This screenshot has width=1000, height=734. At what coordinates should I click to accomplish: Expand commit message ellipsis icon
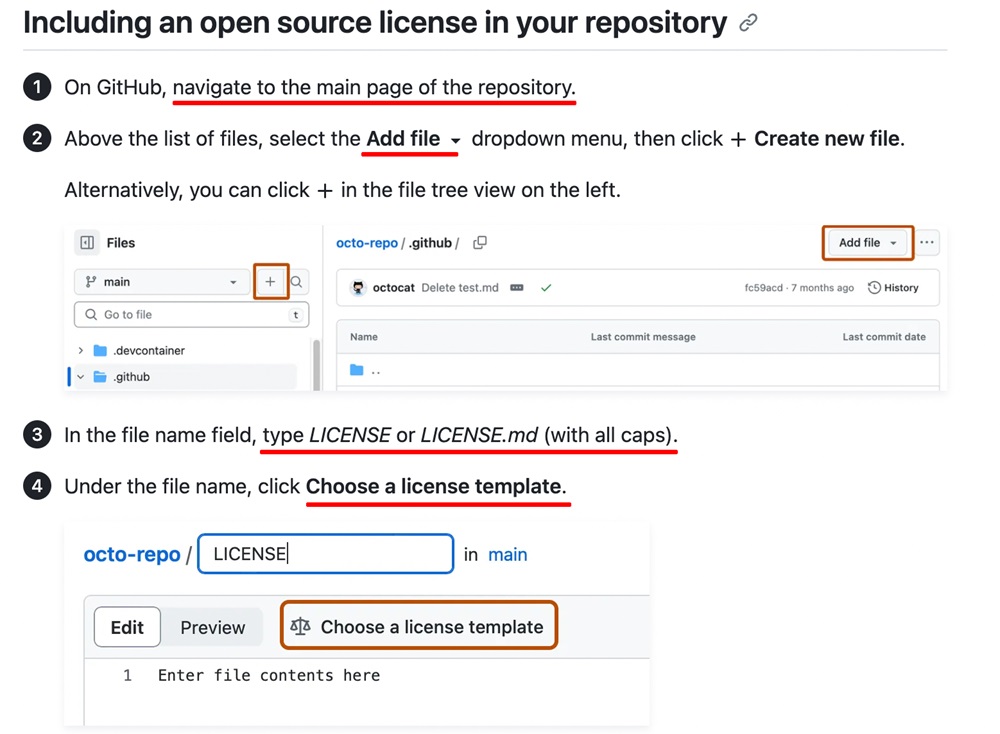517,288
